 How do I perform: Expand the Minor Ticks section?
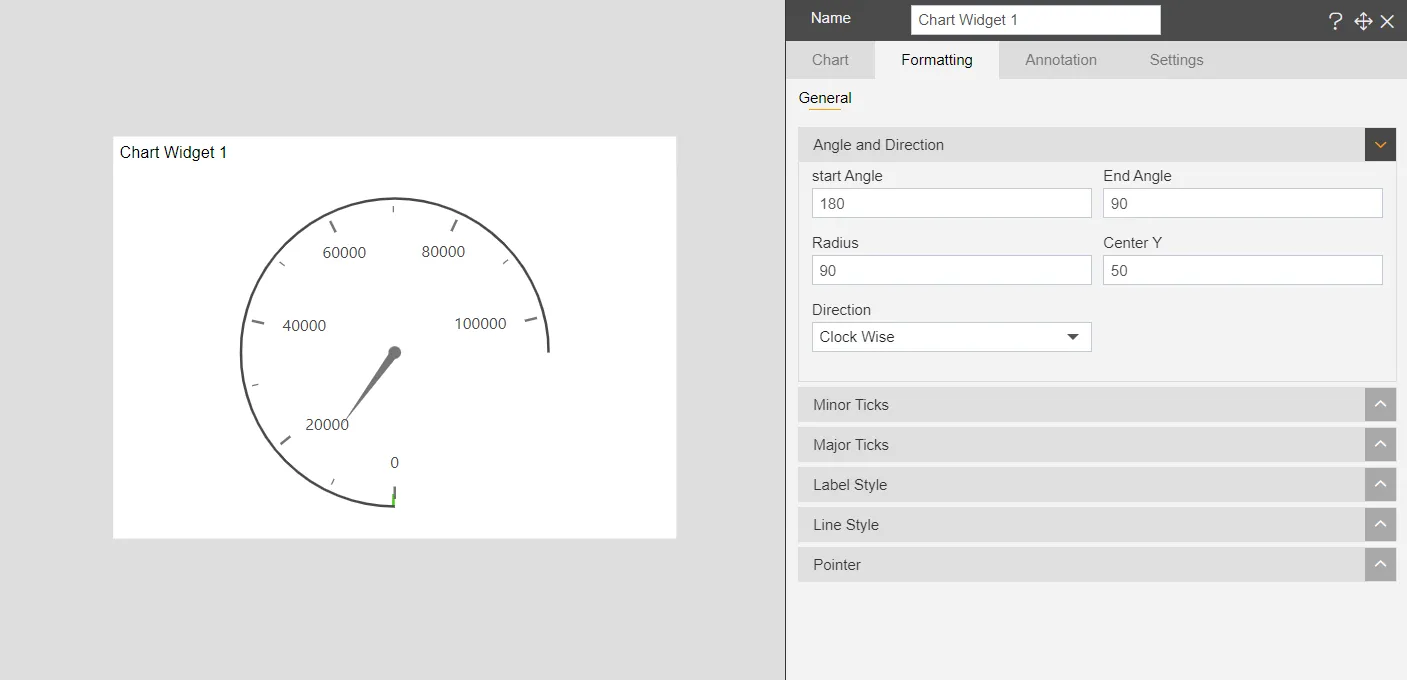tap(1379, 404)
